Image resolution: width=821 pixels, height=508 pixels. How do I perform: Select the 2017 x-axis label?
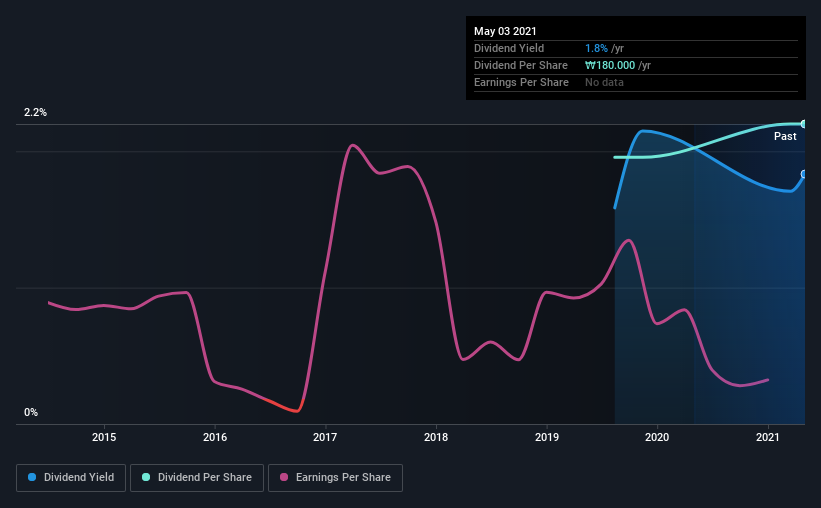pos(325,437)
